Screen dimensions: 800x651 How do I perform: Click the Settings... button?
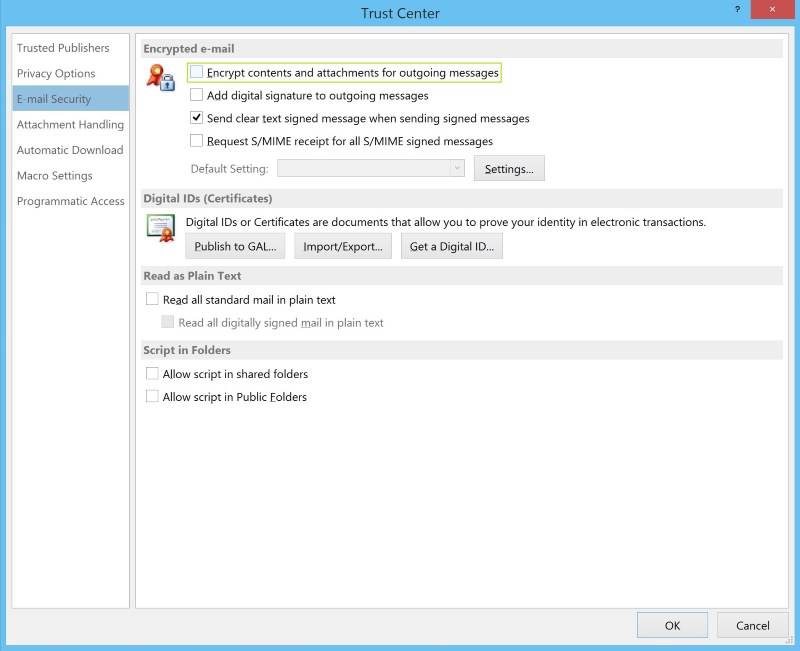coord(509,169)
